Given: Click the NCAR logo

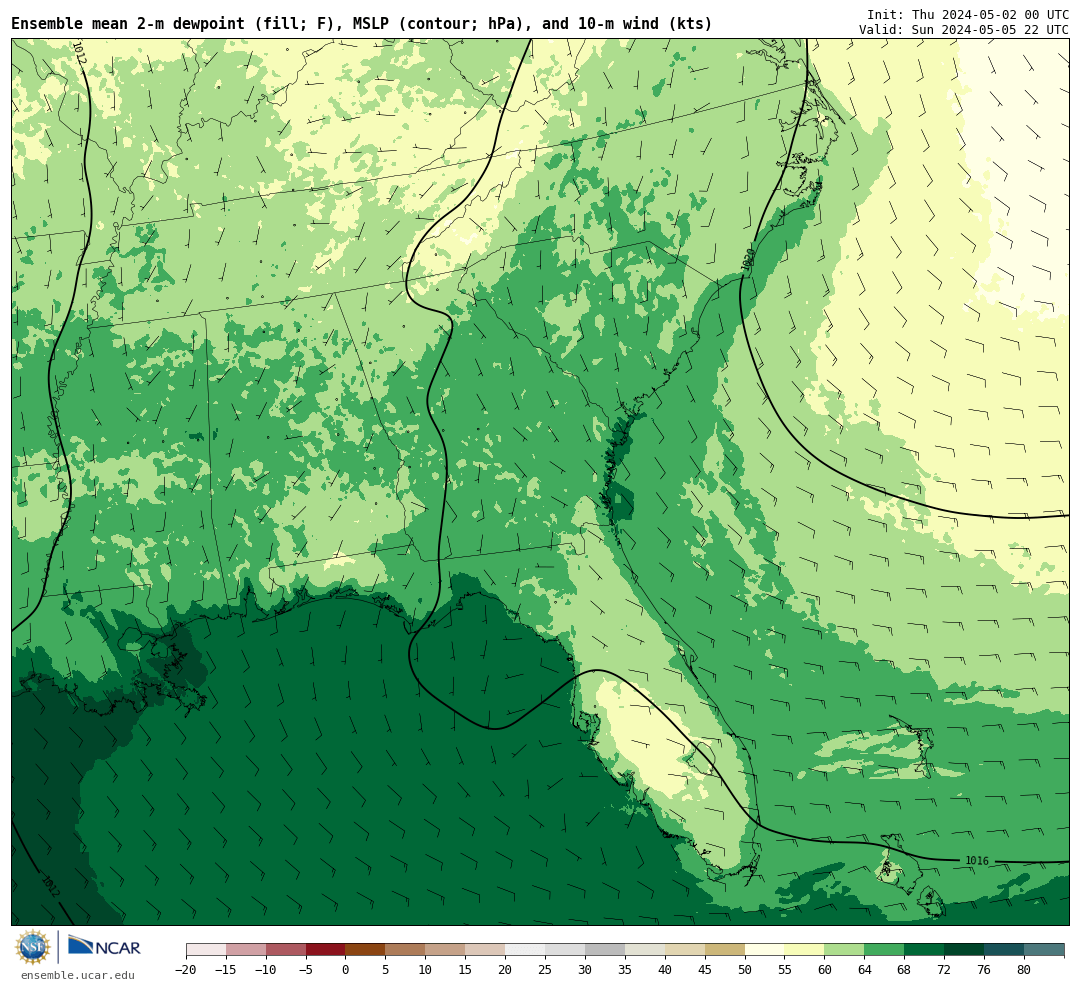Looking at the screenshot, I should [x=105, y=946].
